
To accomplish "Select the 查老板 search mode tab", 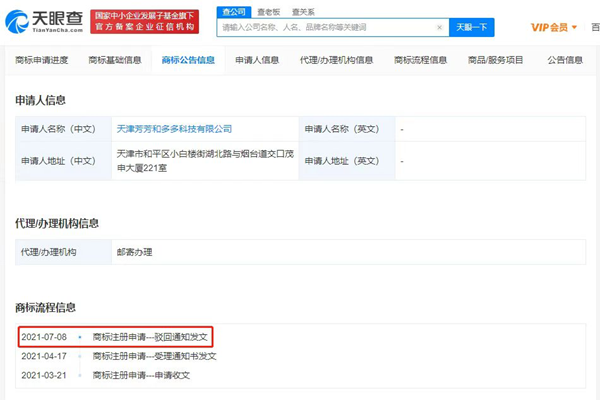I will [x=264, y=11].
